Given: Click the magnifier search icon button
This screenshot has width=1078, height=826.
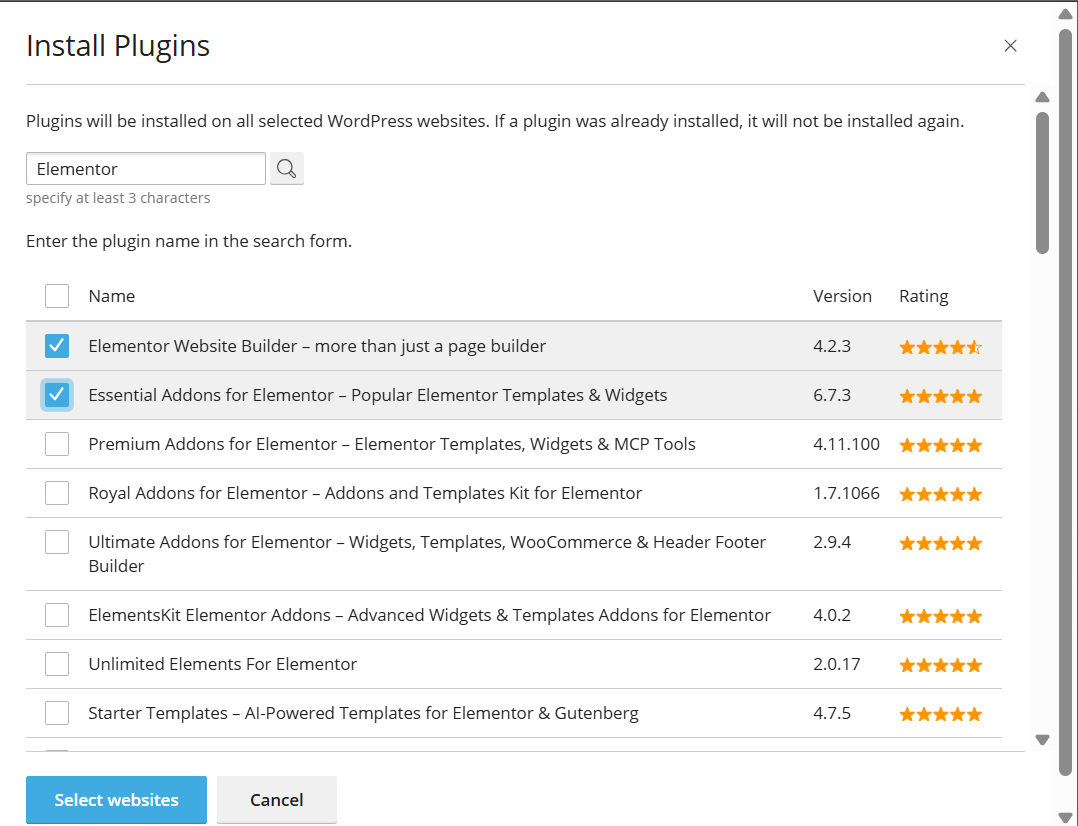Looking at the screenshot, I should click(x=287, y=169).
